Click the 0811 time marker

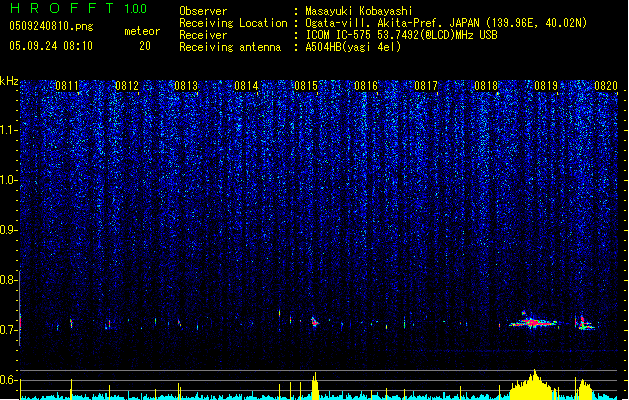pos(67,86)
